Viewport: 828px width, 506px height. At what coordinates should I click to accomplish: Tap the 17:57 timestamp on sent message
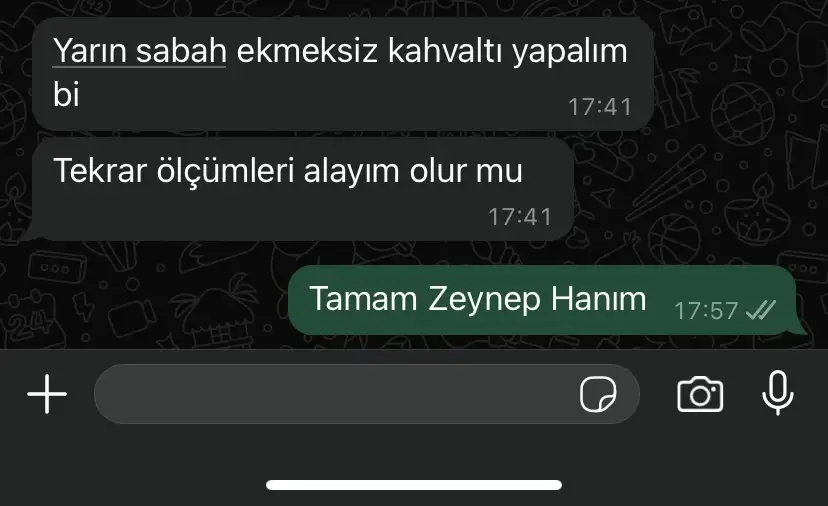coord(706,311)
